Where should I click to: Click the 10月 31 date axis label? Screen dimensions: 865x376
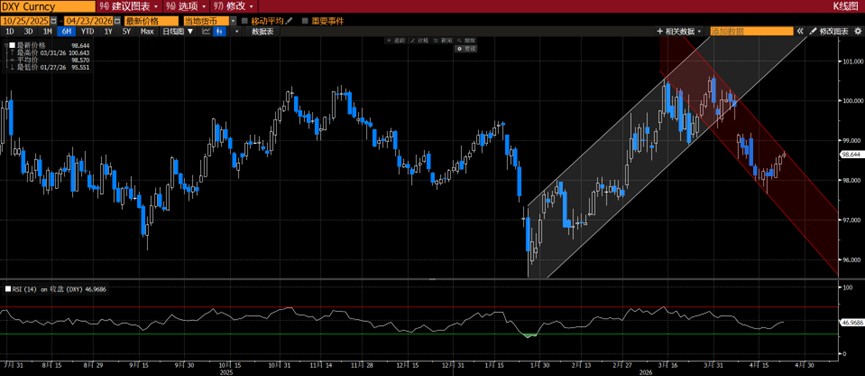click(x=280, y=365)
